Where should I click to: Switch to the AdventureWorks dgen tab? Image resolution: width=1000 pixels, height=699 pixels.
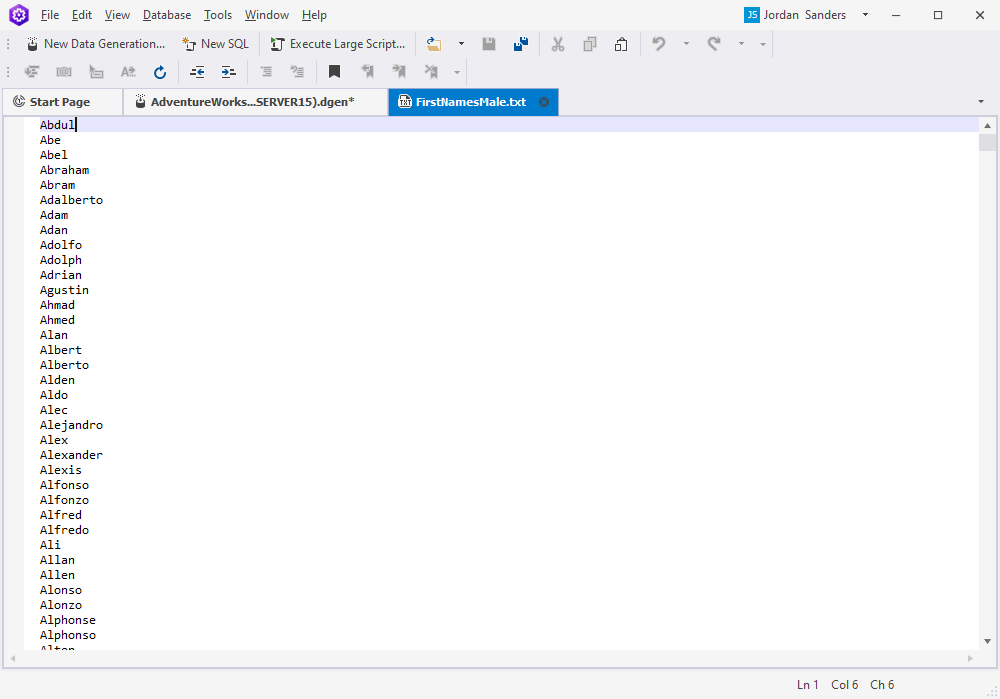253,102
